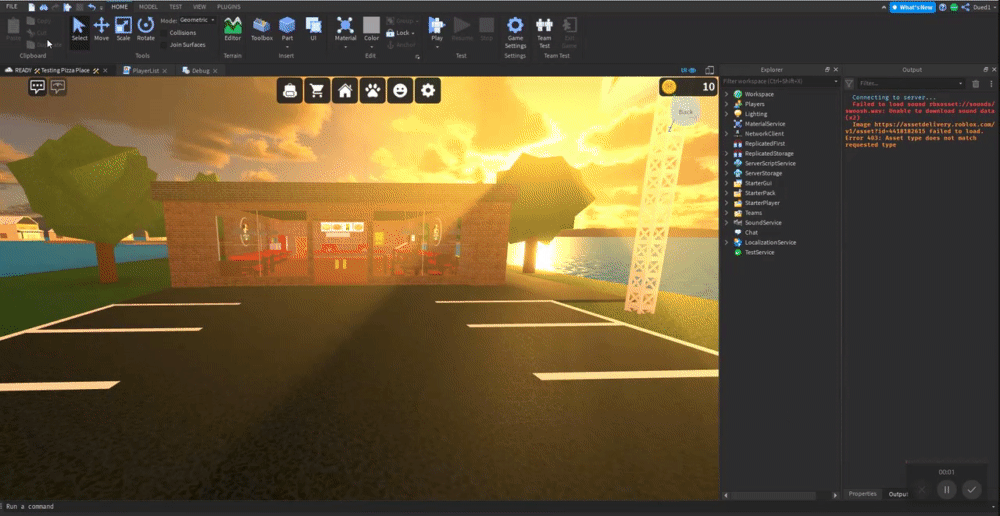Screen dimensions: 1000x516
Task: Open in-game chat bubble icon
Action: 38,87
